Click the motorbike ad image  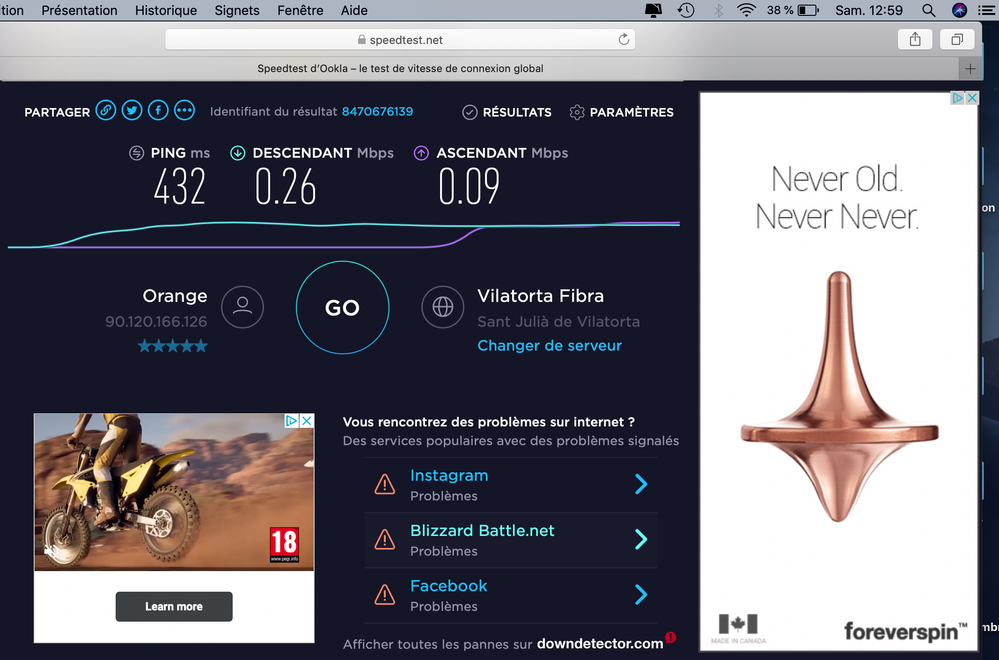coord(174,492)
